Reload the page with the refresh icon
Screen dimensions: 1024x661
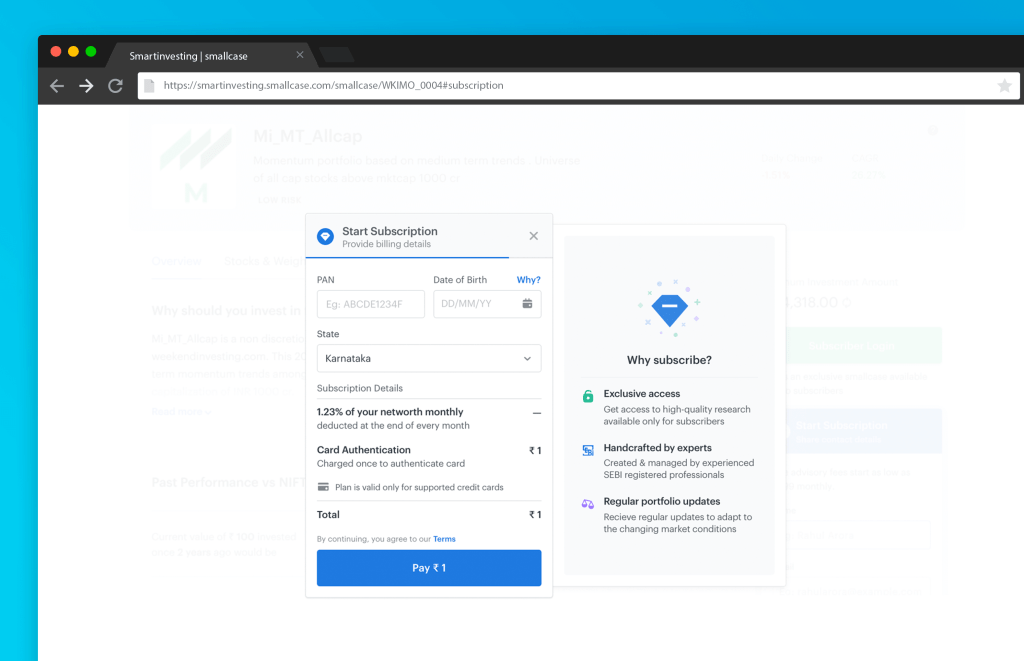point(116,86)
